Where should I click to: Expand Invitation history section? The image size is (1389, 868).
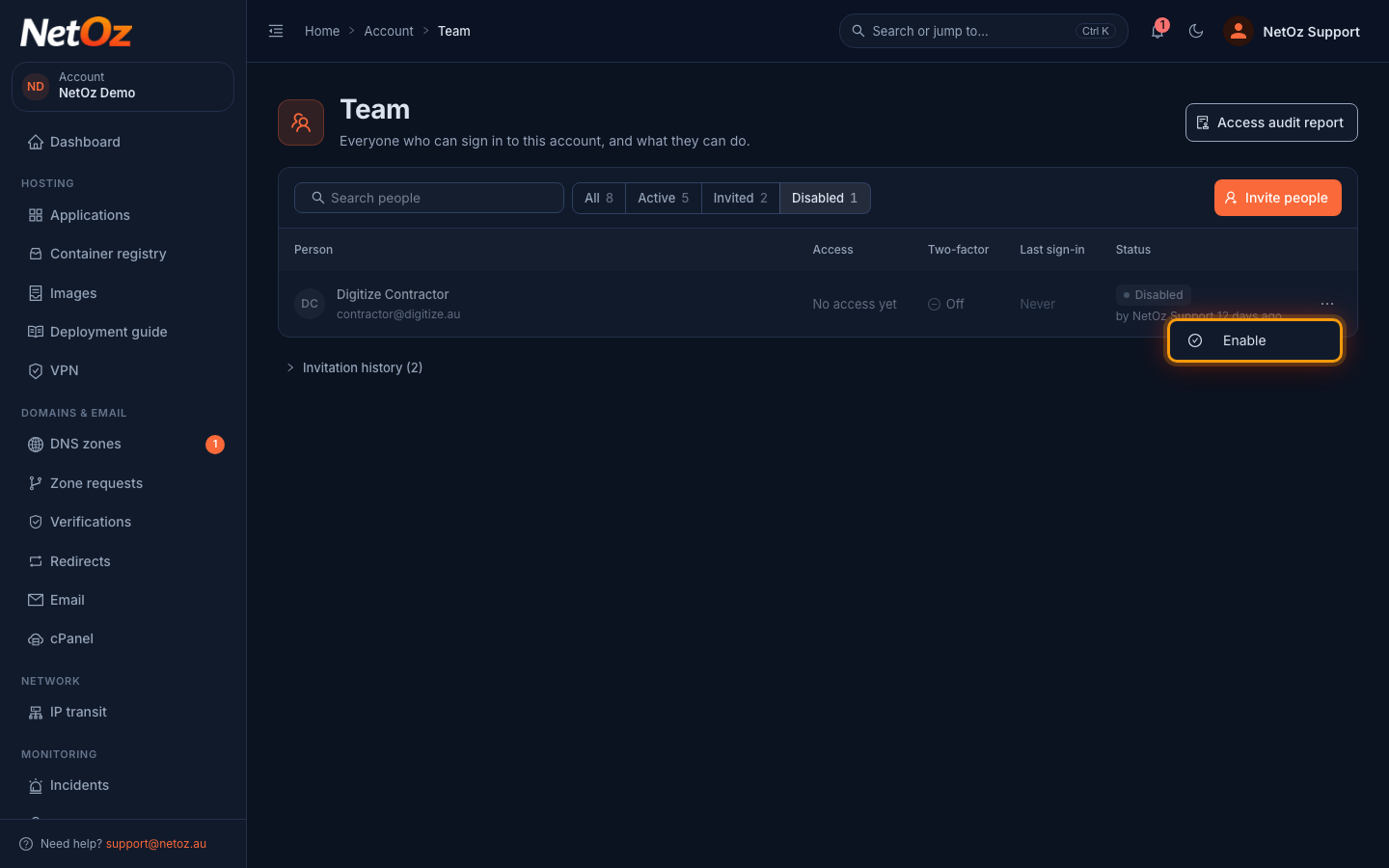(354, 367)
